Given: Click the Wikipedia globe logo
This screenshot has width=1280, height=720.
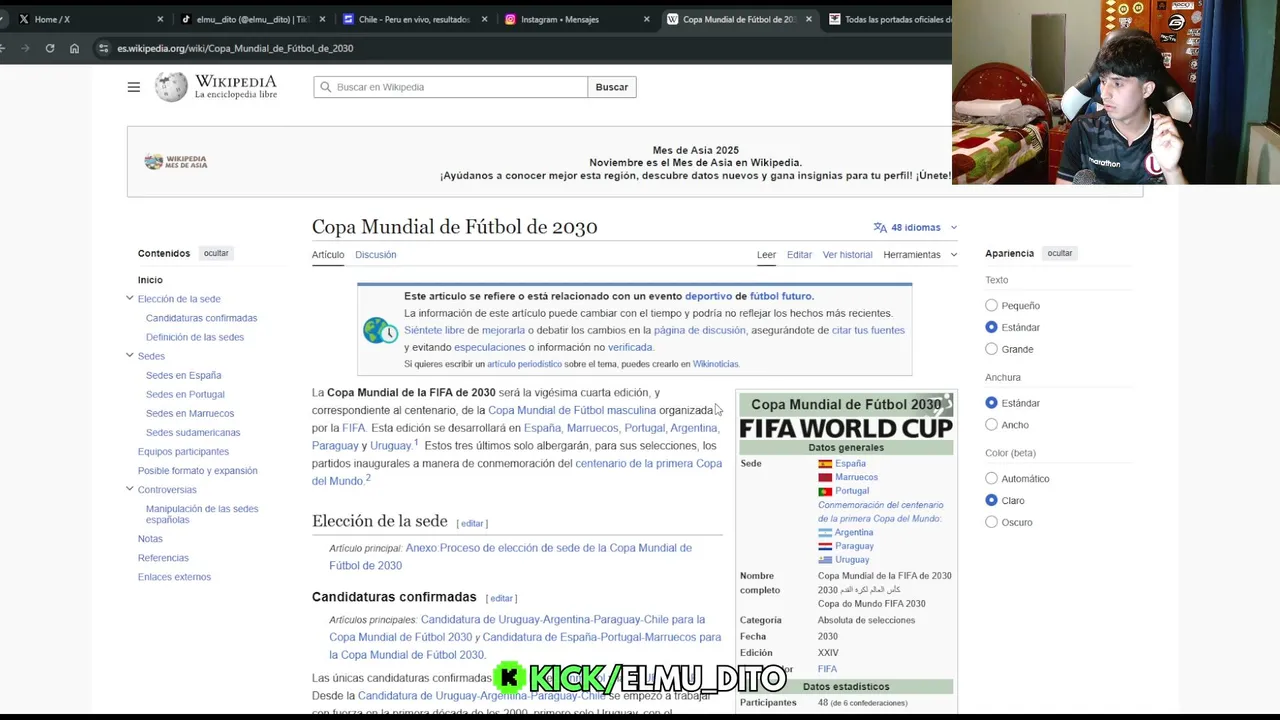Looking at the screenshot, I should [x=171, y=87].
